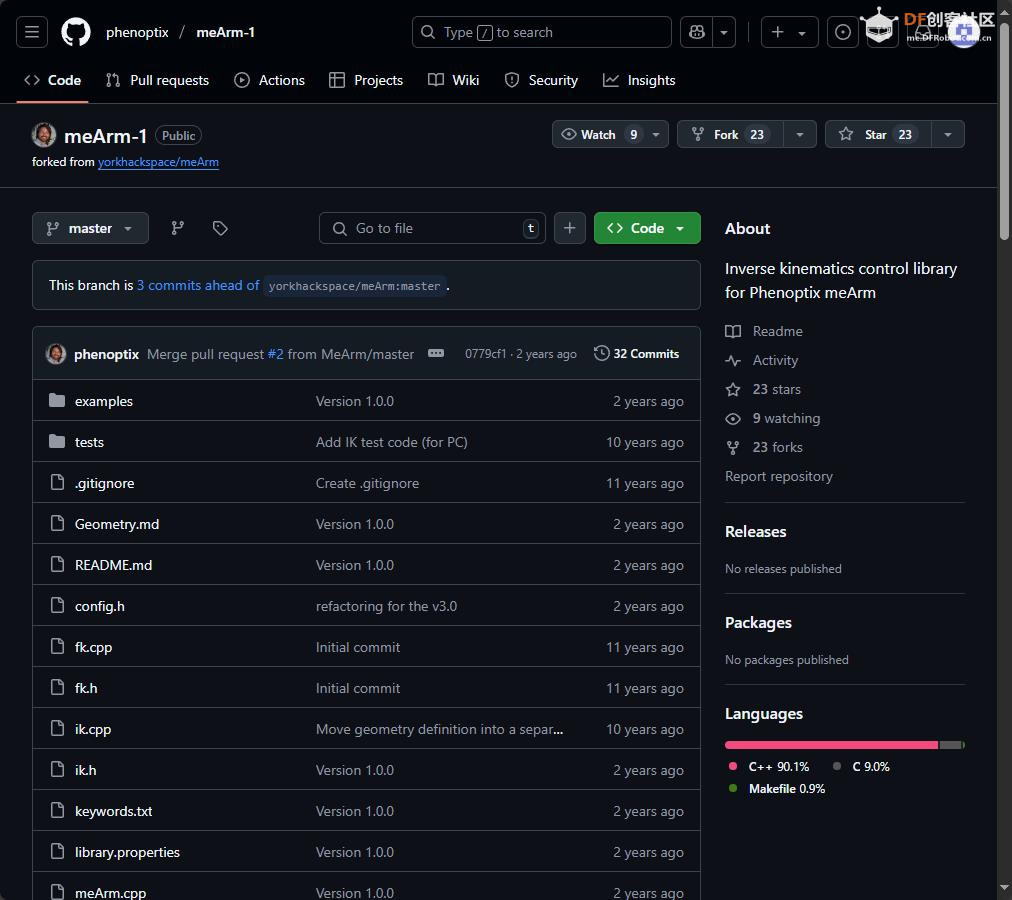Screen dimensions: 1012x900
Task: Click the file icon beside keywords.txt
Action: (57, 810)
